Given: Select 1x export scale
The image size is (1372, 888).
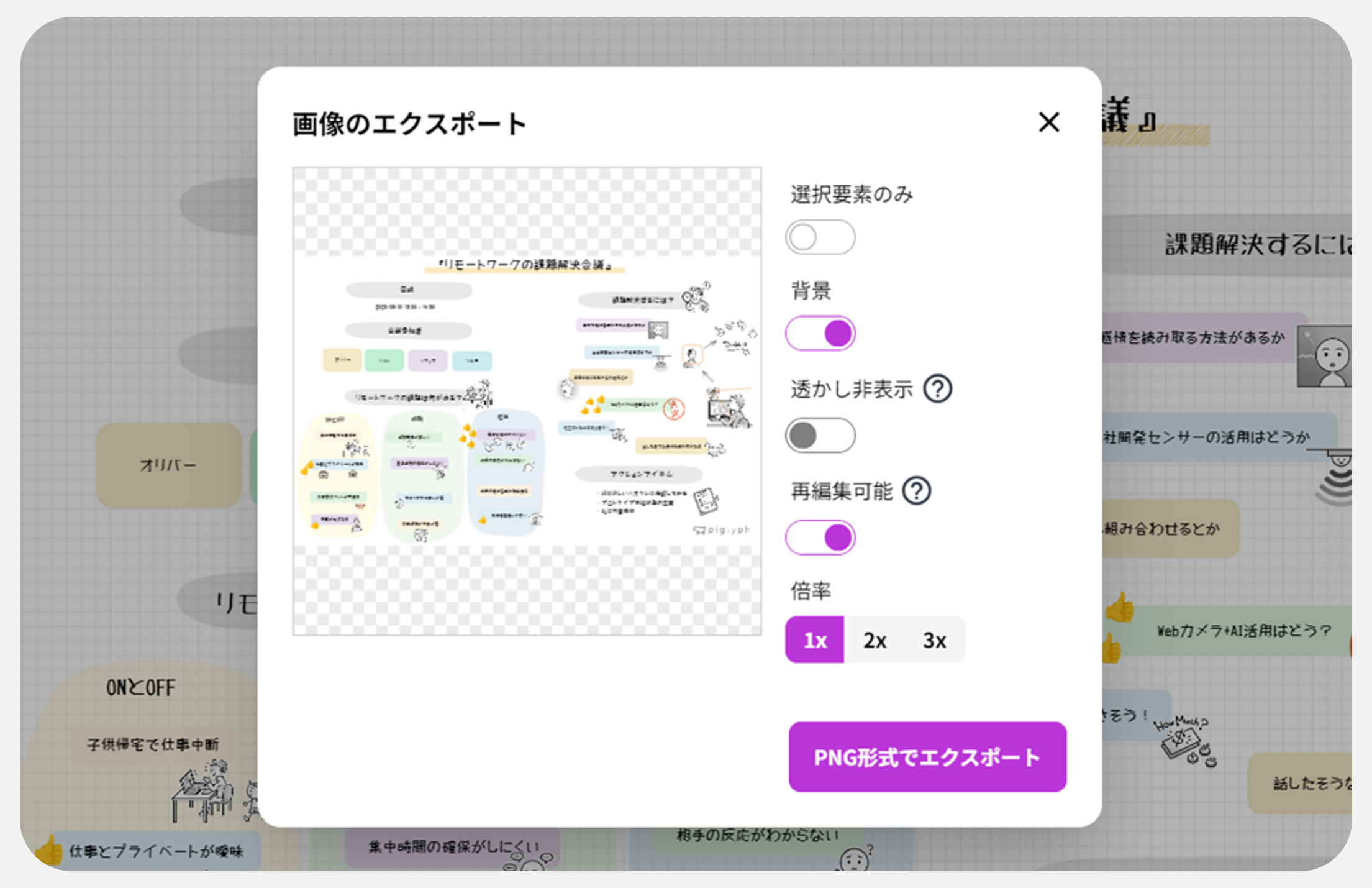Looking at the screenshot, I should 815,640.
